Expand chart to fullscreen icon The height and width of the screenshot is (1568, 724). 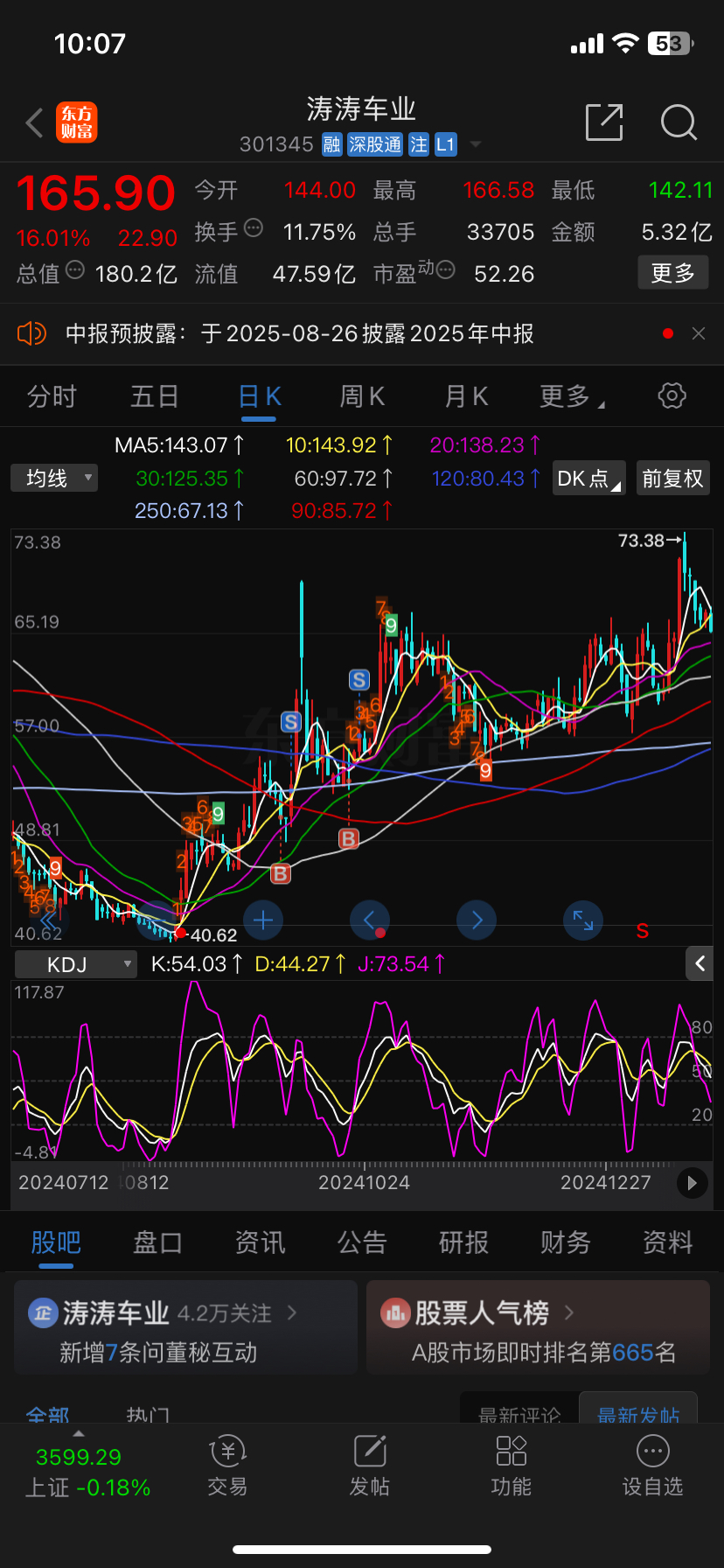coord(583,920)
